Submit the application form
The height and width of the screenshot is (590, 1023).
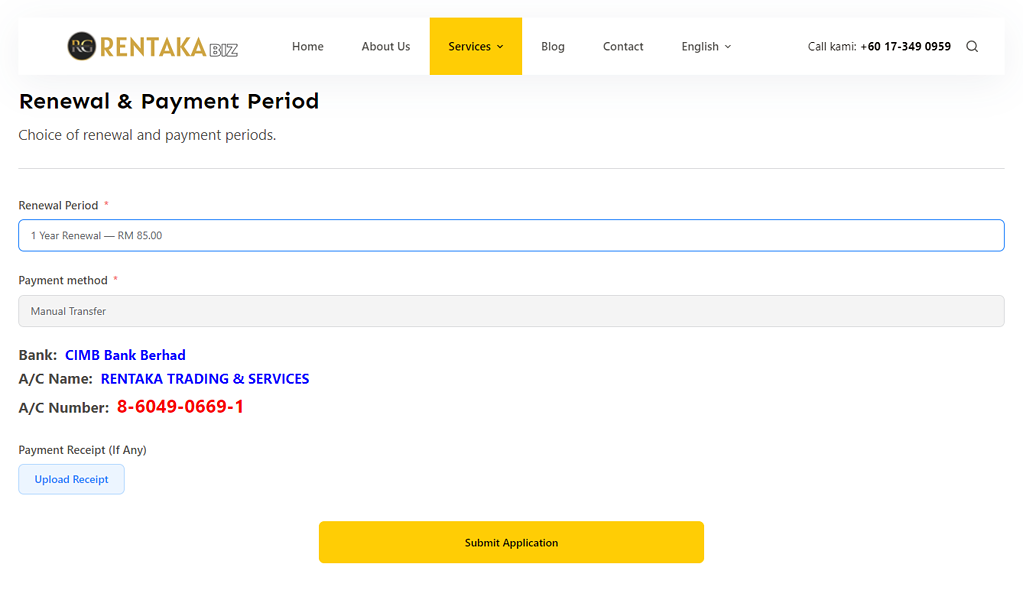click(511, 541)
